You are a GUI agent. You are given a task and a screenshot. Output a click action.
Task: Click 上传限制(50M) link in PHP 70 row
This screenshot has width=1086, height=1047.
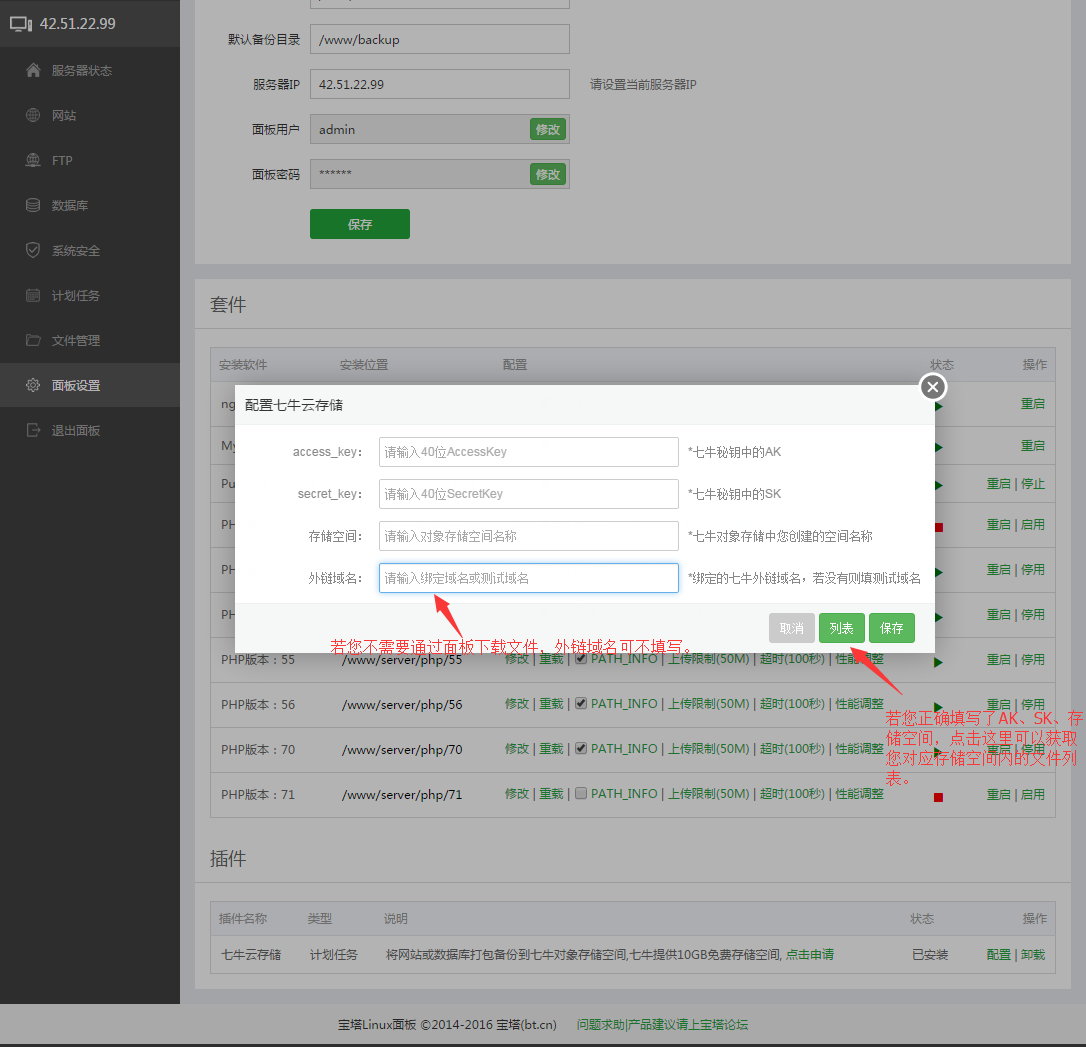[x=708, y=749]
